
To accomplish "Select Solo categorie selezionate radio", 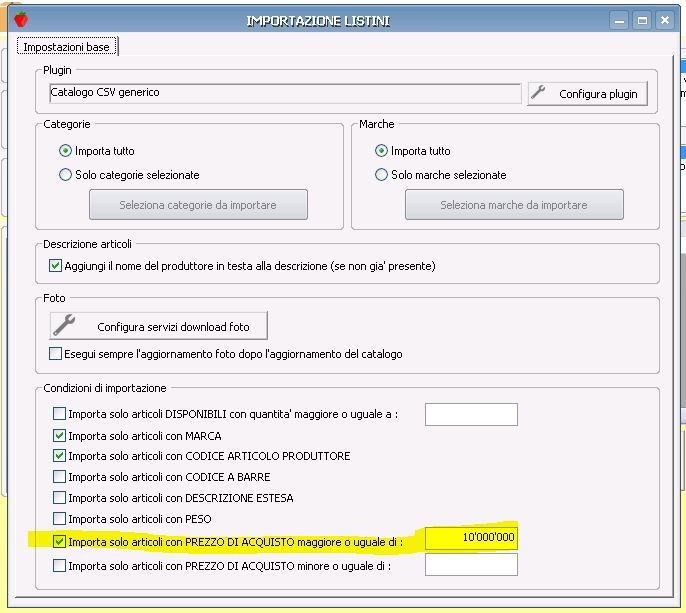I will 65,175.
